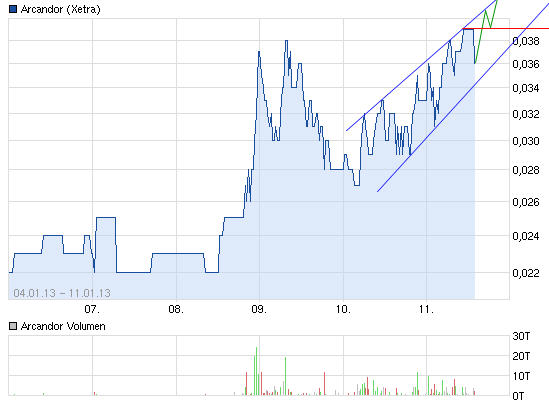The height and width of the screenshot is (404, 549).
Task: Click the 0T volume axis label
Action: pos(519,396)
